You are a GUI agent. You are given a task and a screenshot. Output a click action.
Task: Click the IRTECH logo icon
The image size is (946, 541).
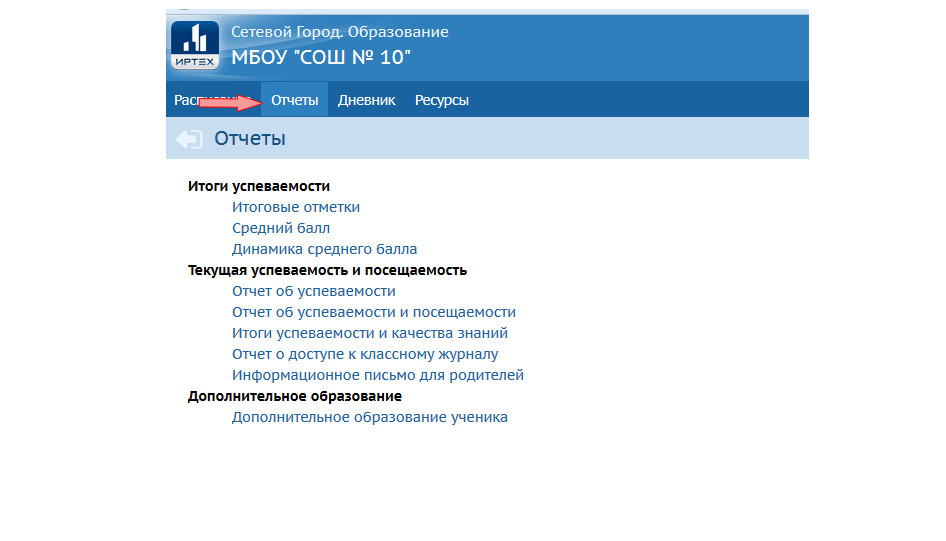194,46
